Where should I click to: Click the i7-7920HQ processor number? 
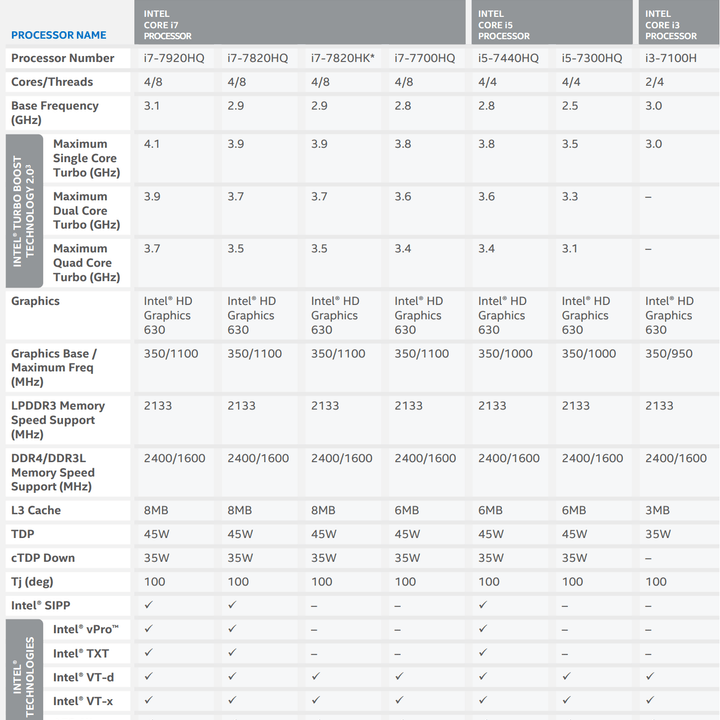174,58
